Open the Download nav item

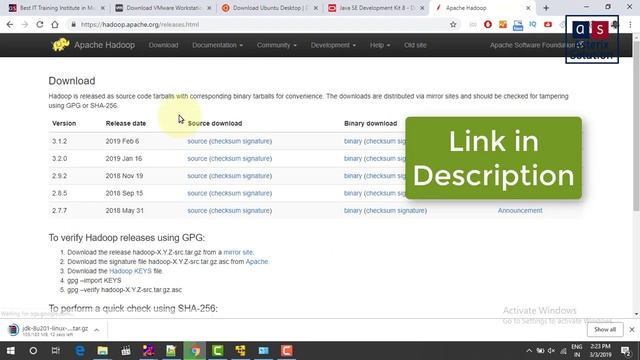163,45
